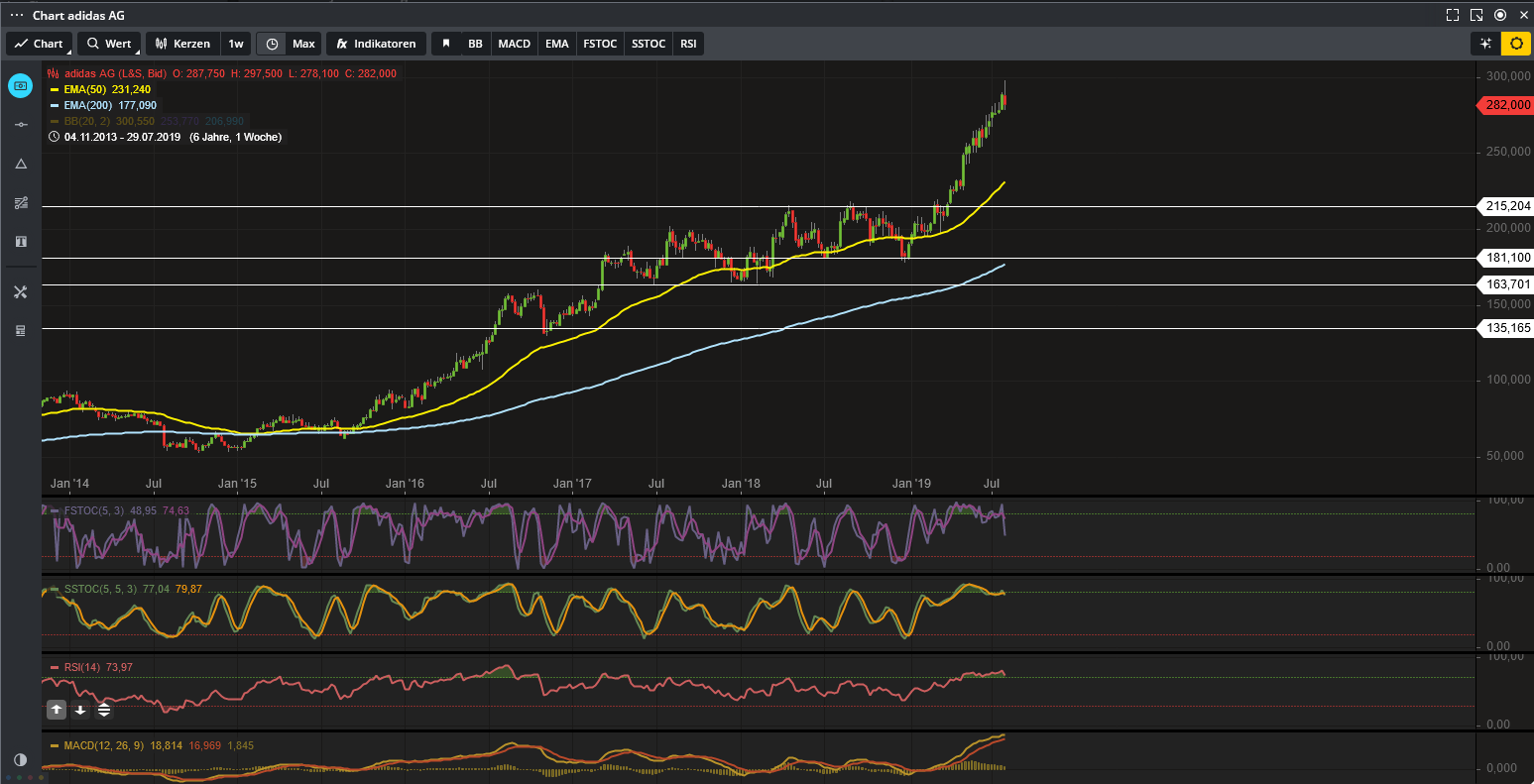Select the text annotation tool in sidebar
This screenshot has width=1534, height=784.
tap(20, 242)
